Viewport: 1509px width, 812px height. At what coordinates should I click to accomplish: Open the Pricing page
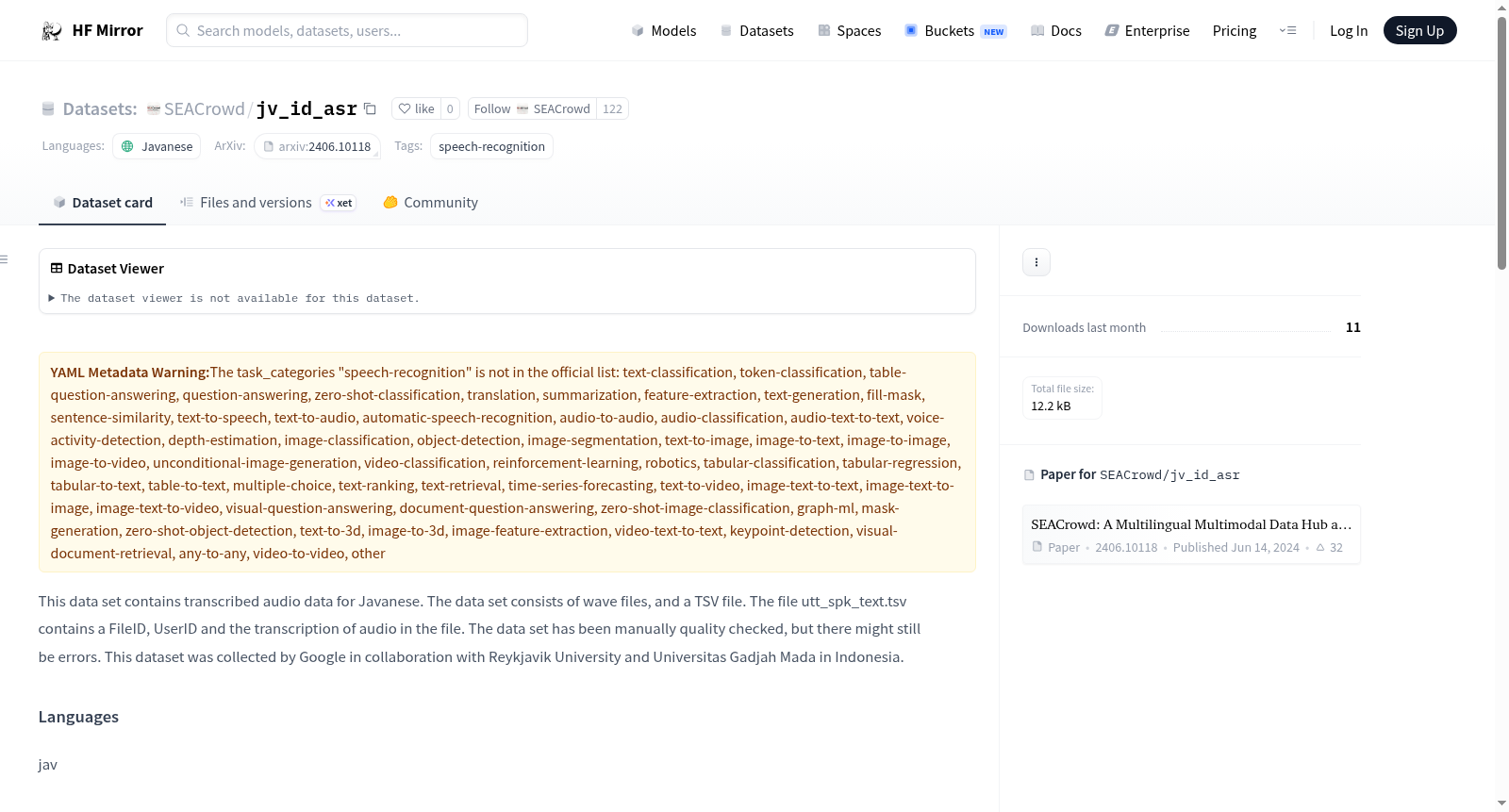(1235, 31)
